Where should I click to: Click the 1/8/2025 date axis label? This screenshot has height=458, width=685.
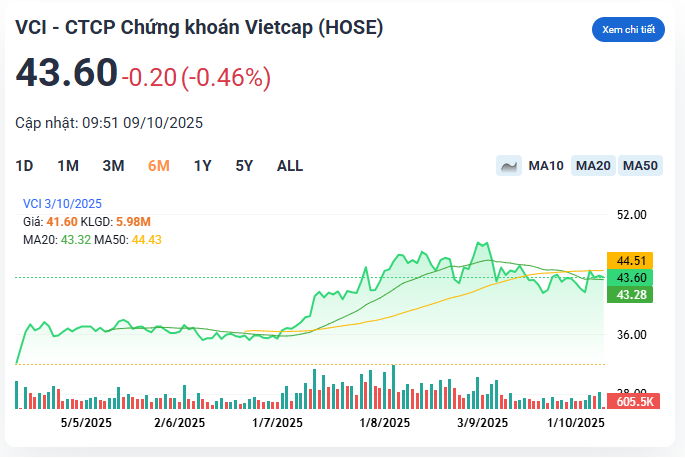(385, 423)
